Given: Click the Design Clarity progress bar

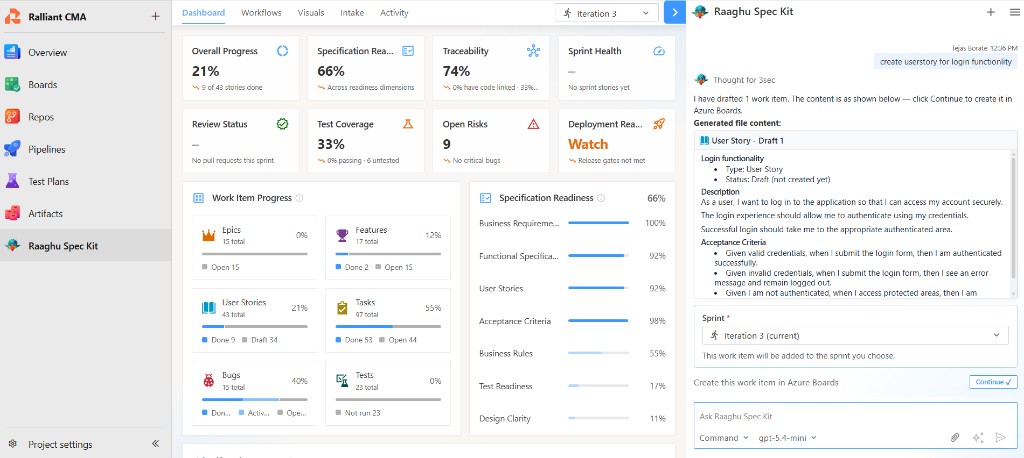Looking at the screenshot, I should coord(598,418).
